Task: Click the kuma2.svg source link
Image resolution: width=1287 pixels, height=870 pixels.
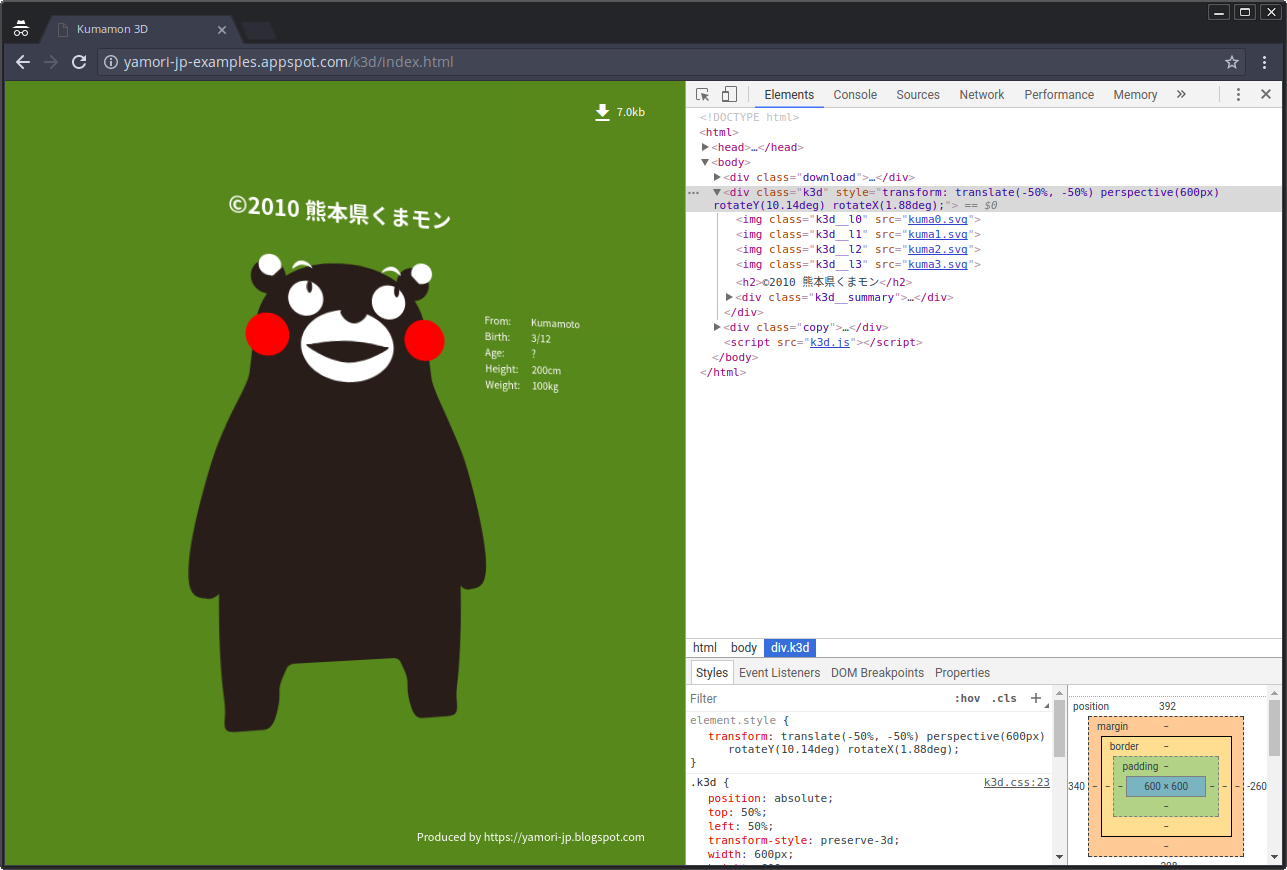Action: click(x=937, y=249)
